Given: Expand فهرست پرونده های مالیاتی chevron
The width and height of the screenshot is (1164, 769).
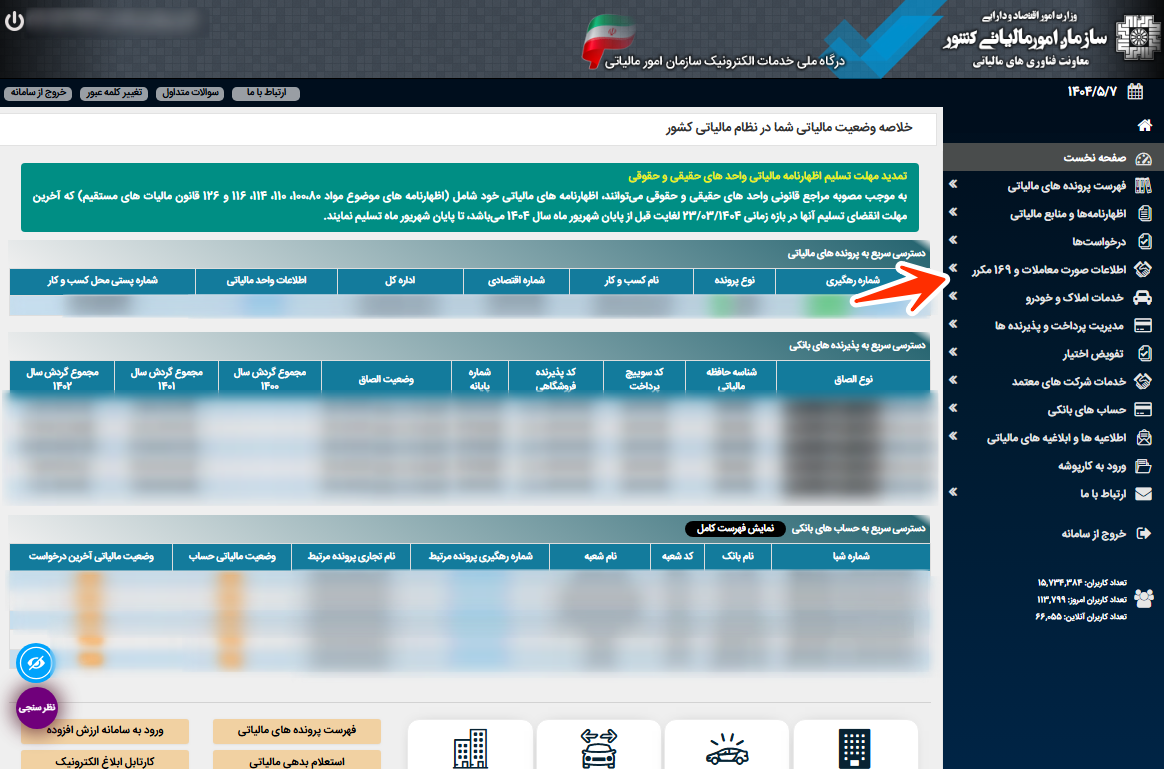Looking at the screenshot, I should point(953,184).
